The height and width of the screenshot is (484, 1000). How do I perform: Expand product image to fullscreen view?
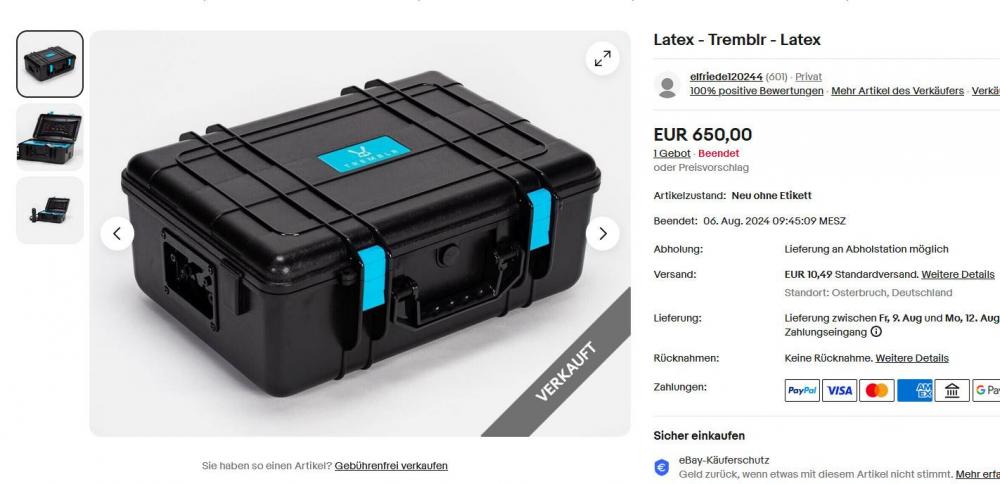coord(602,59)
